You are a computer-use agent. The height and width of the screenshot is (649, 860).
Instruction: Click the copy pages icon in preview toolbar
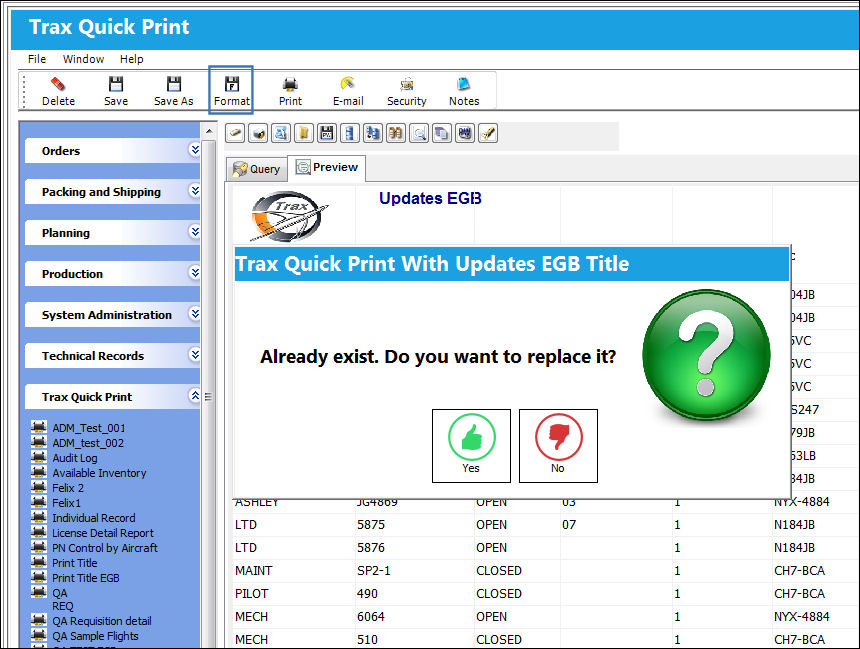(442, 133)
